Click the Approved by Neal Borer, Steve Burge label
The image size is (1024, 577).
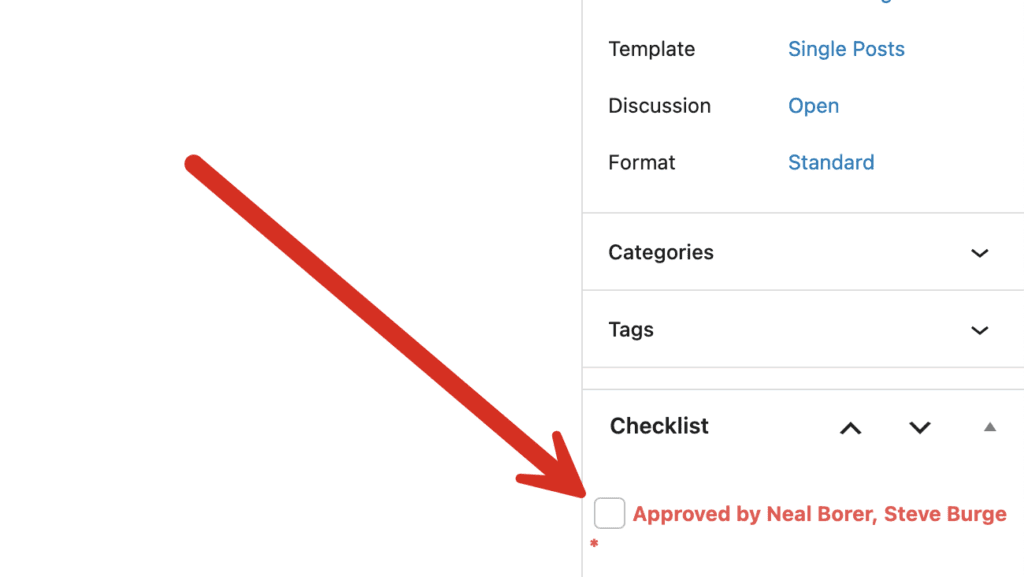coord(819,514)
